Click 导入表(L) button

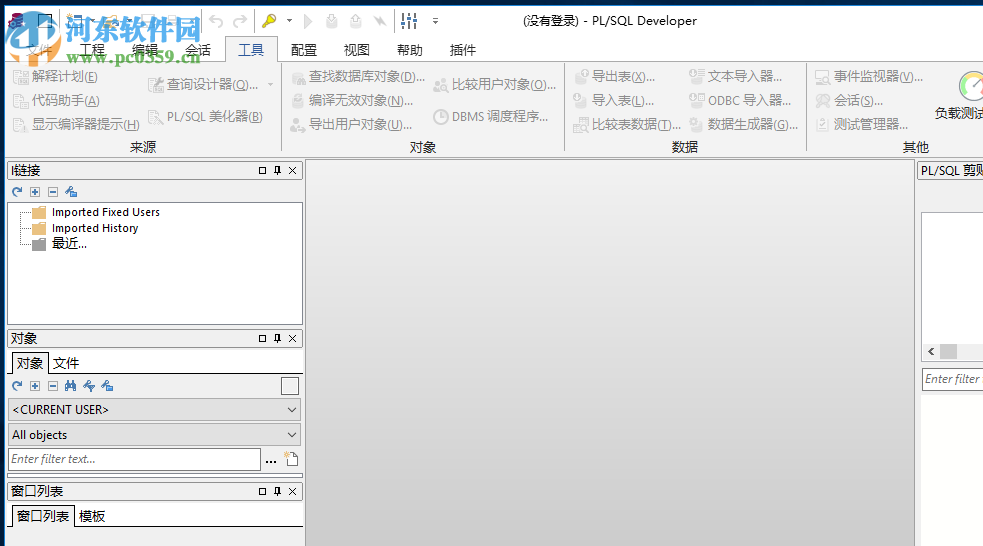614,100
